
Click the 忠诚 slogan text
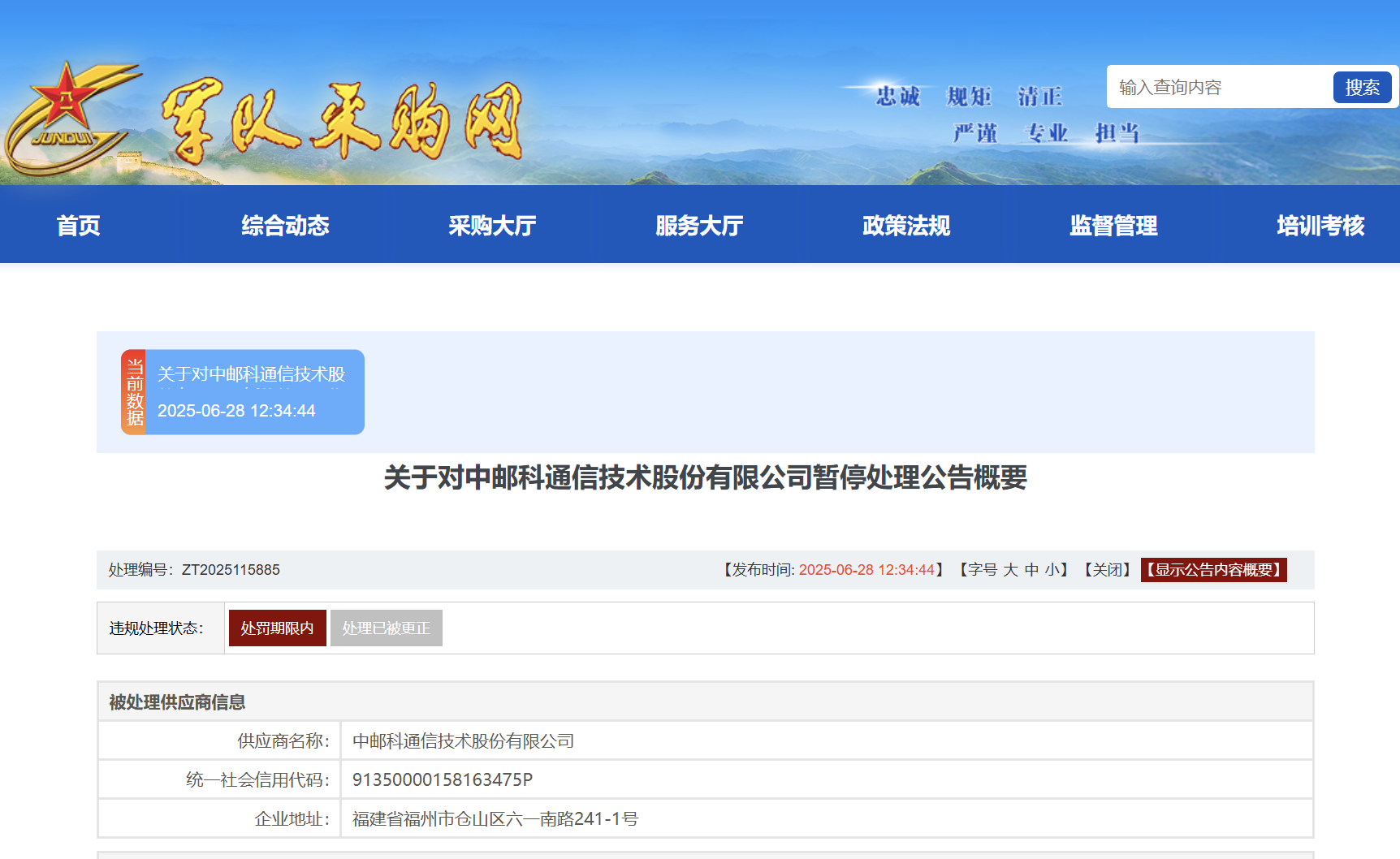point(898,97)
